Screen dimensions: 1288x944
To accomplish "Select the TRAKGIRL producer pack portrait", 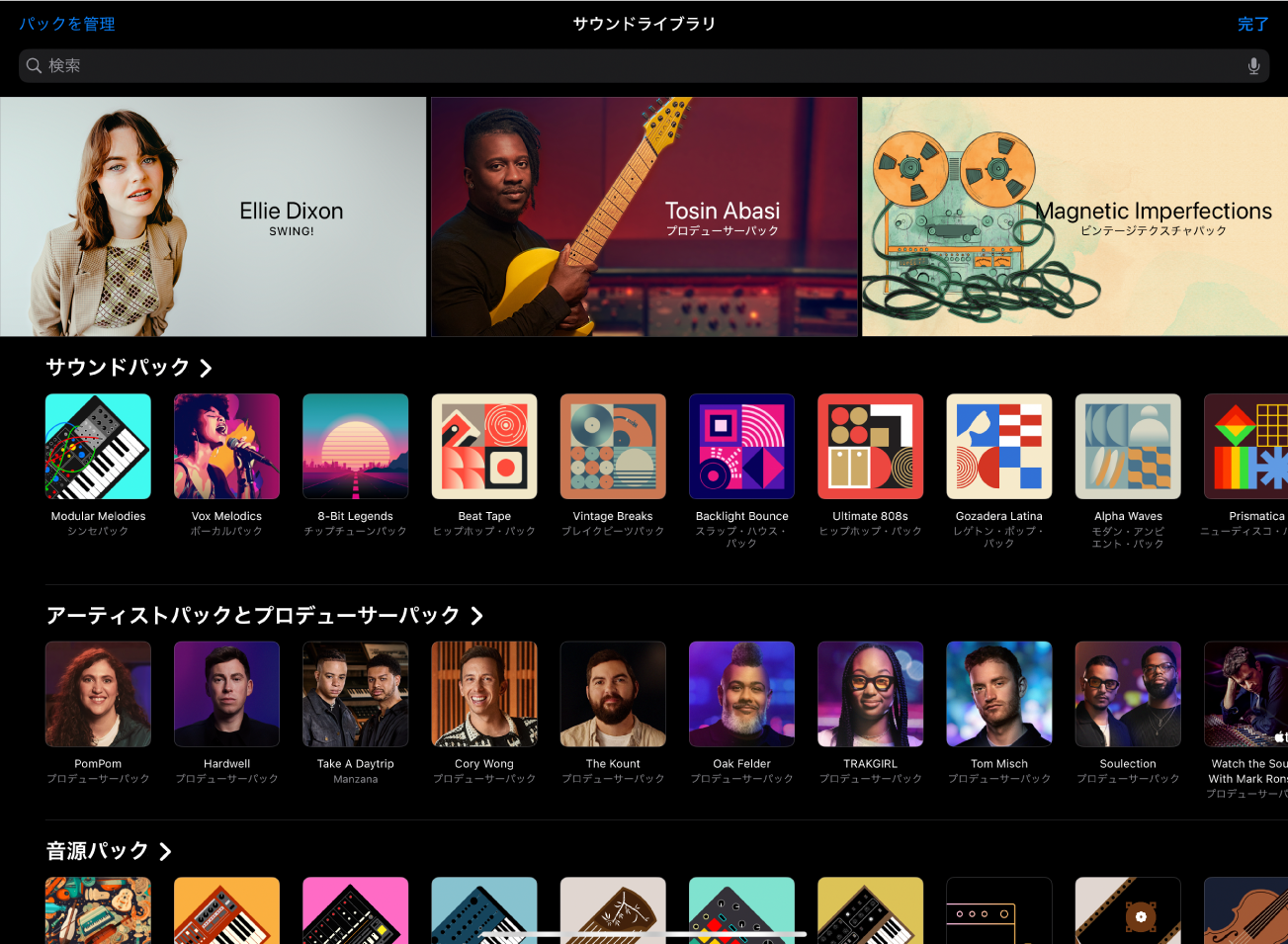I will point(871,694).
